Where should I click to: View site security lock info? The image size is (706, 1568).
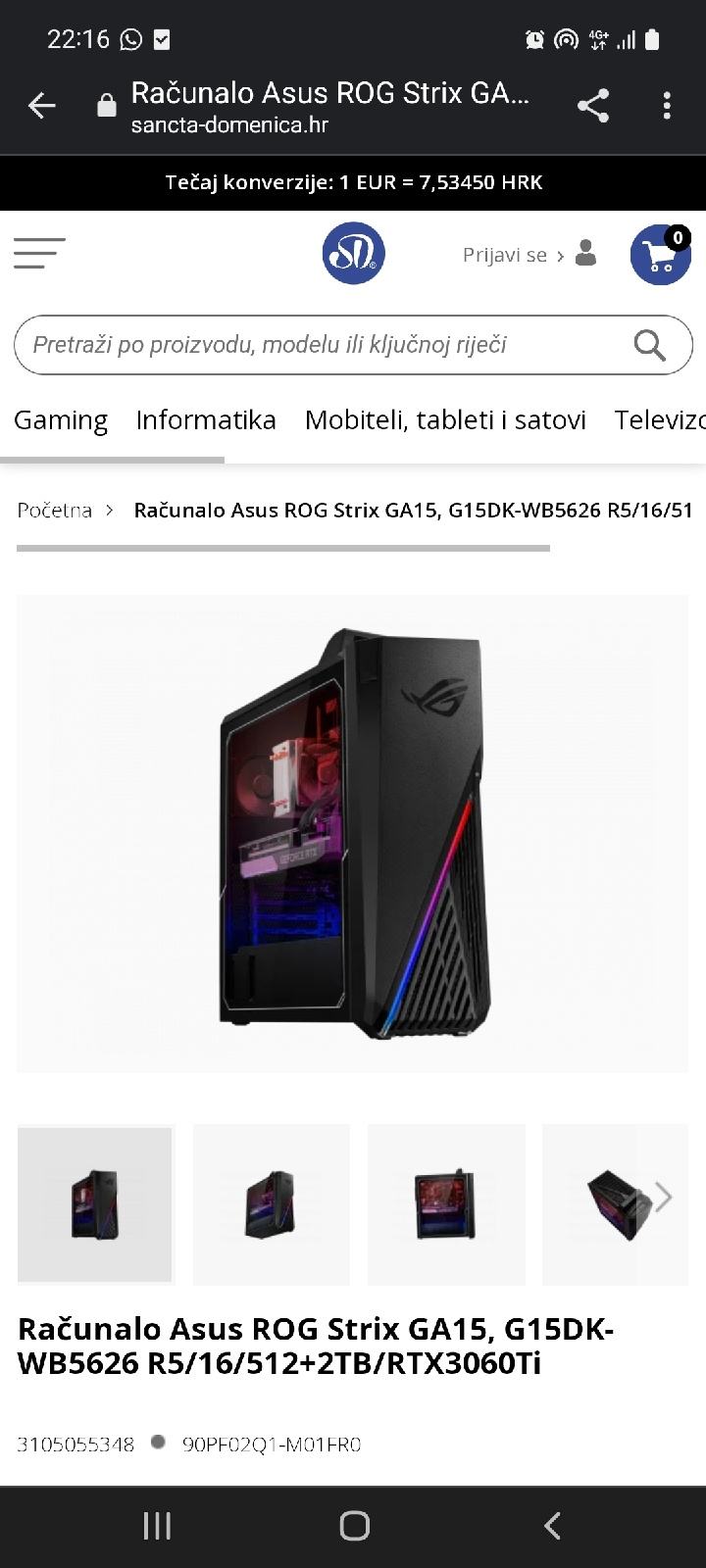107,106
